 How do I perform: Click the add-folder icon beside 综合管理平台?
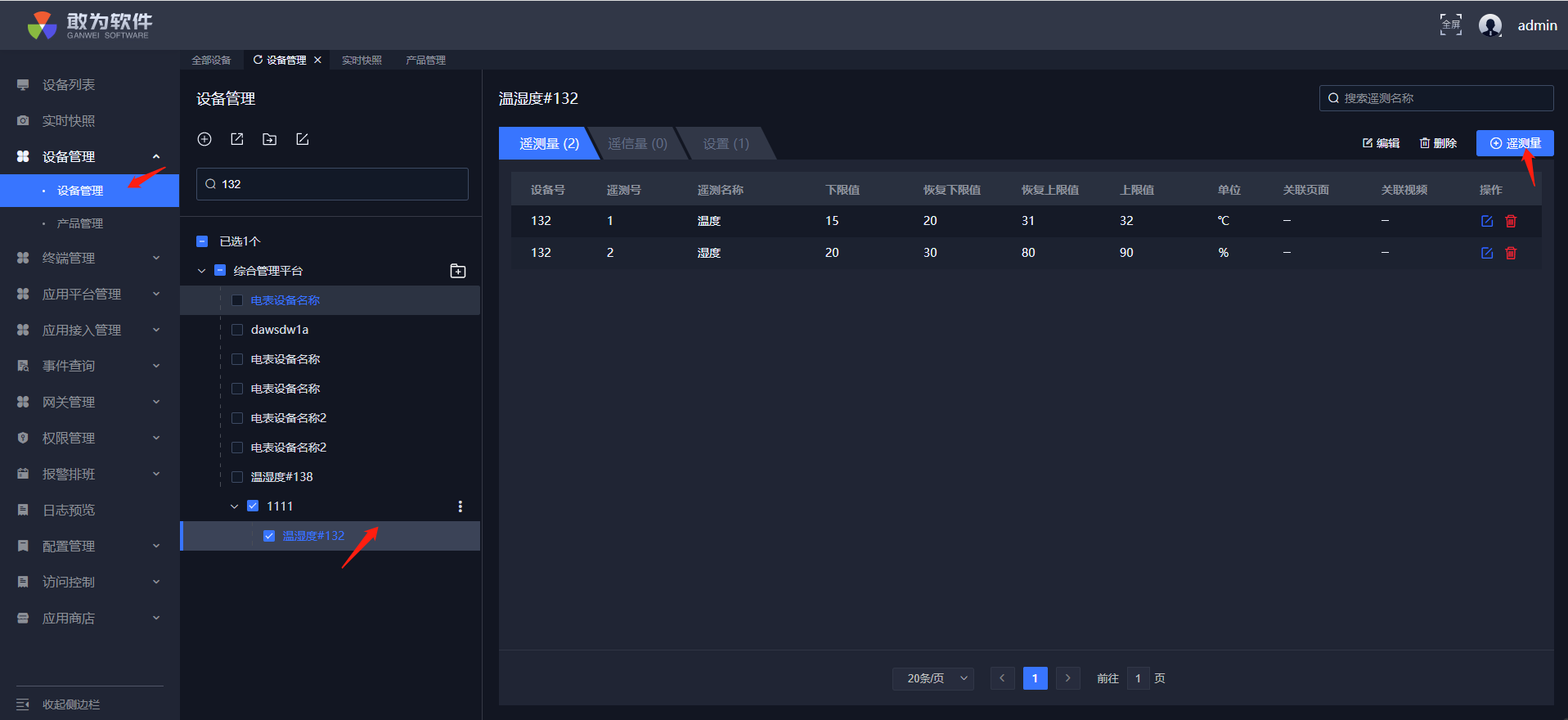pyautogui.click(x=458, y=271)
